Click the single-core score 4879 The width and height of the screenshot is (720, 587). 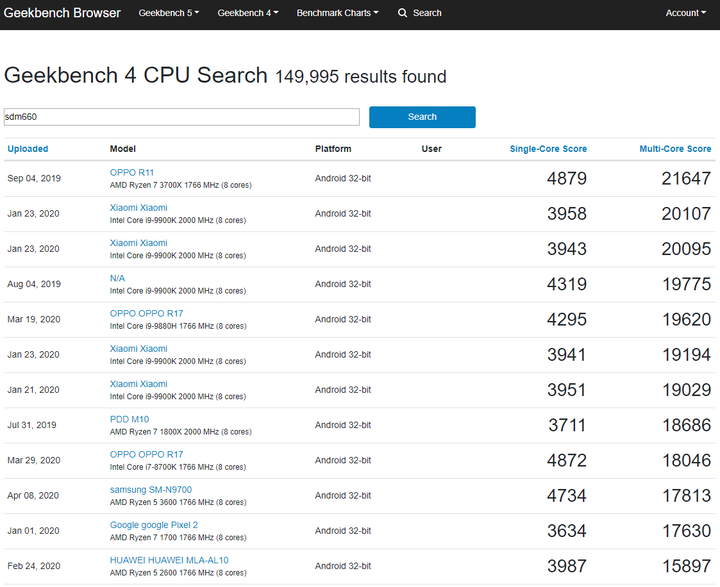567,179
